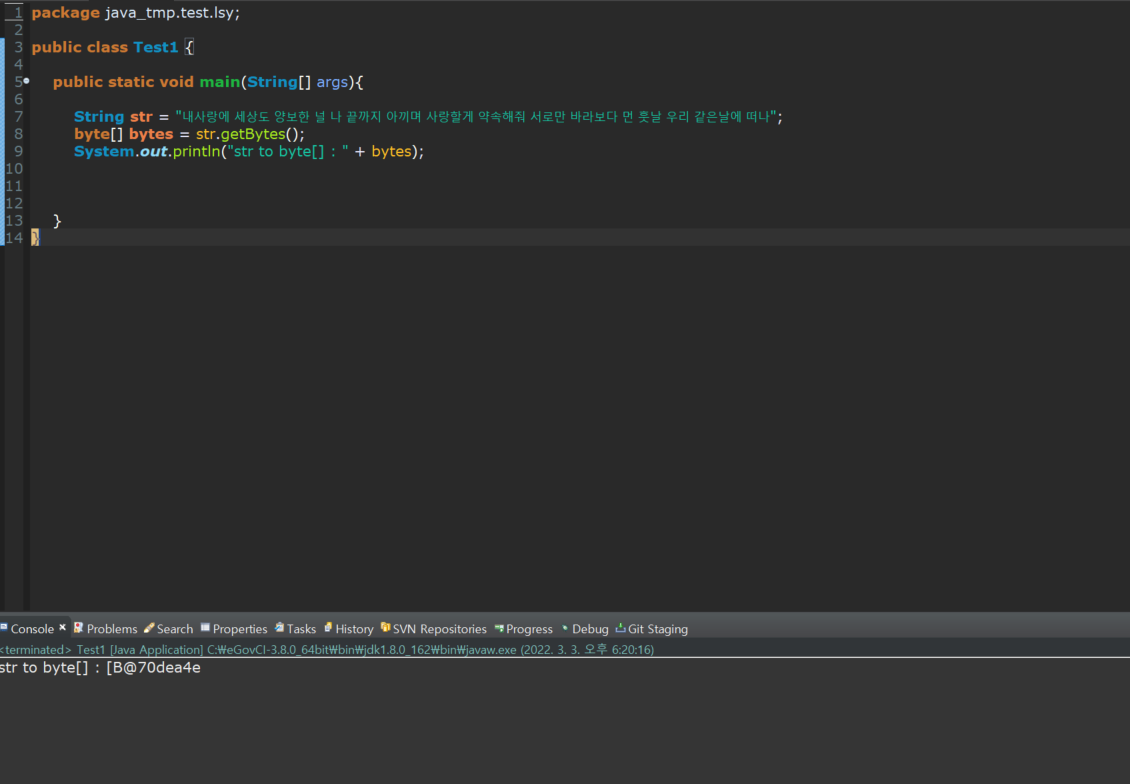Click the History tab icon
The height and width of the screenshot is (784, 1130).
(329, 628)
